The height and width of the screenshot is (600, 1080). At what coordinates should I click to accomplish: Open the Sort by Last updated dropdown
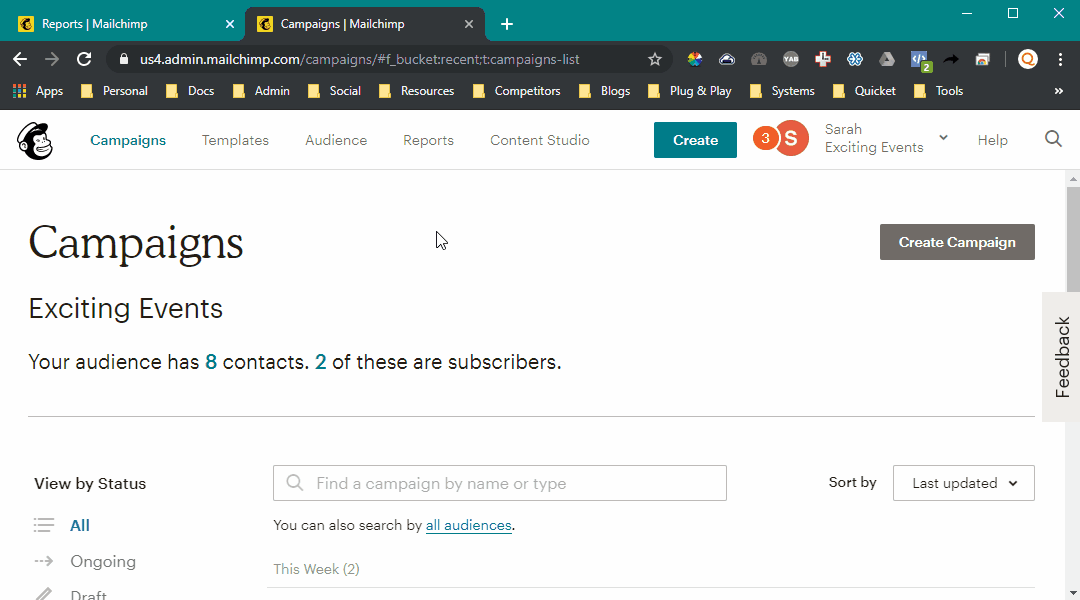pyautogui.click(x=964, y=483)
